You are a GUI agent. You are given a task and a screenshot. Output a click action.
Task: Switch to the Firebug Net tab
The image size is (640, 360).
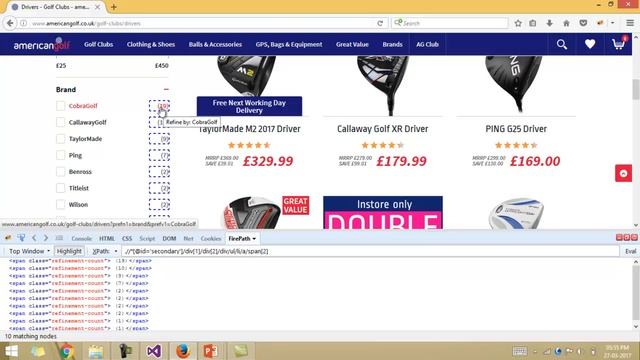[x=188, y=238]
